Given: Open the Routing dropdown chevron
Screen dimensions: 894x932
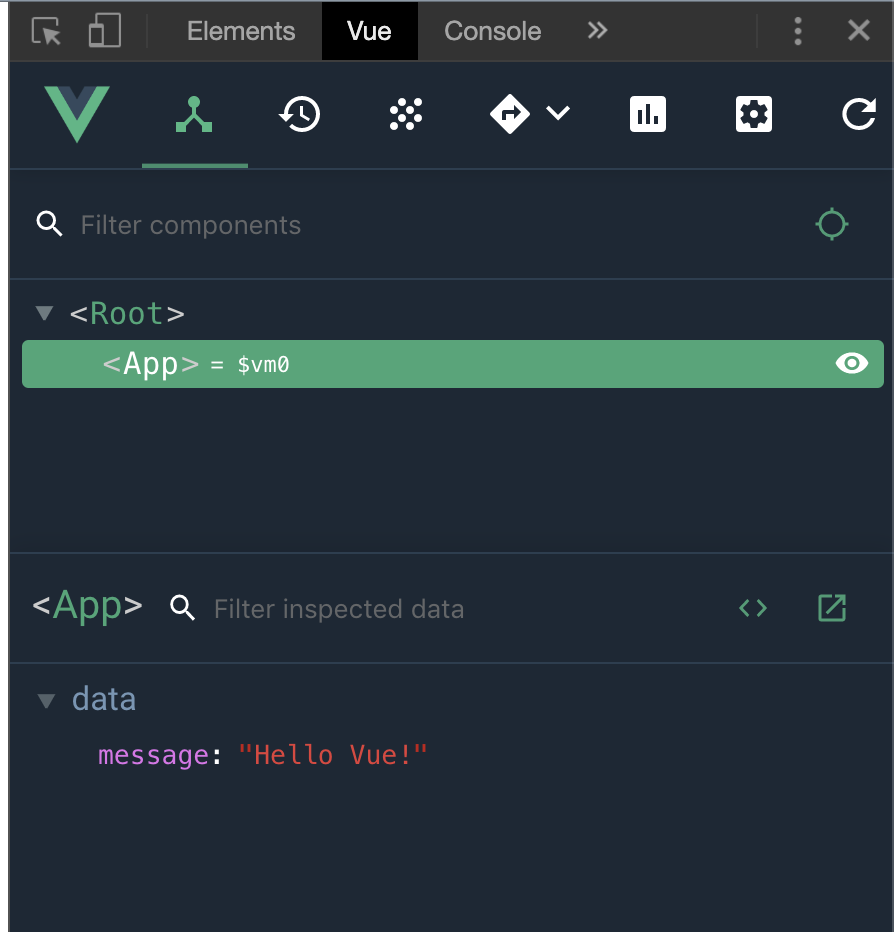Looking at the screenshot, I should (x=558, y=114).
